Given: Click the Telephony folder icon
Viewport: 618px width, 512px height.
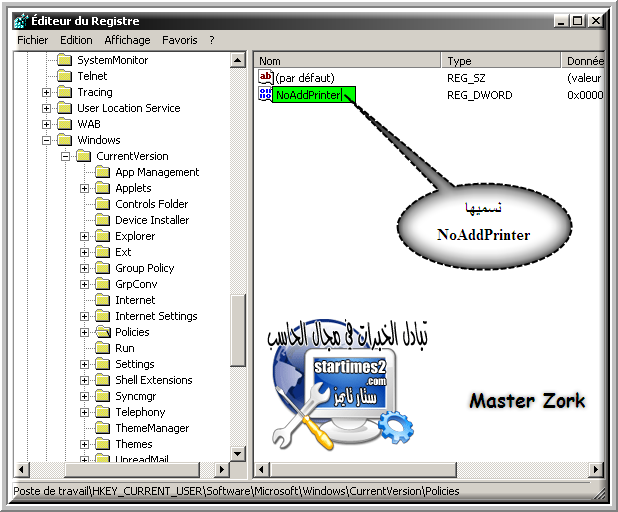Looking at the screenshot, I should (102, 412).
